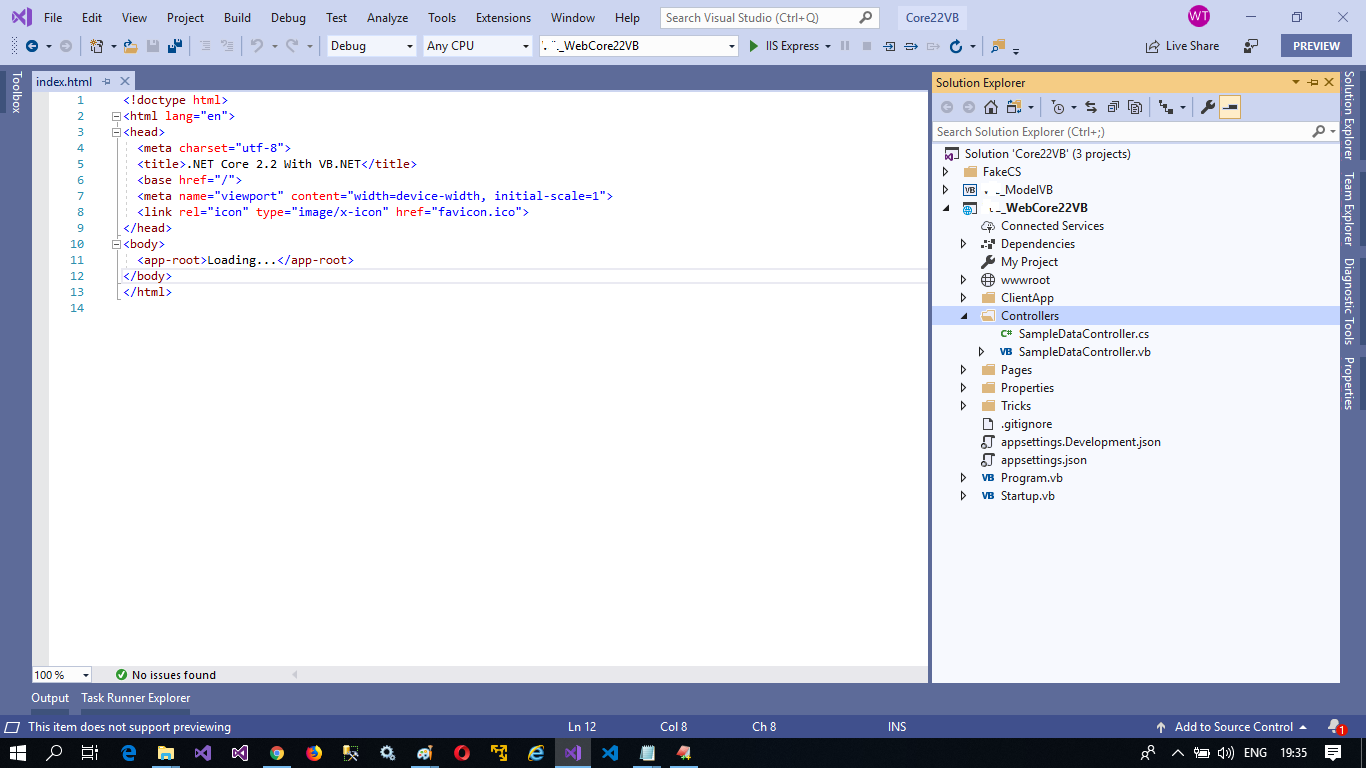1366x768 pixels.
Task: Toggle the pin on index.html tab
Action: 107,82
